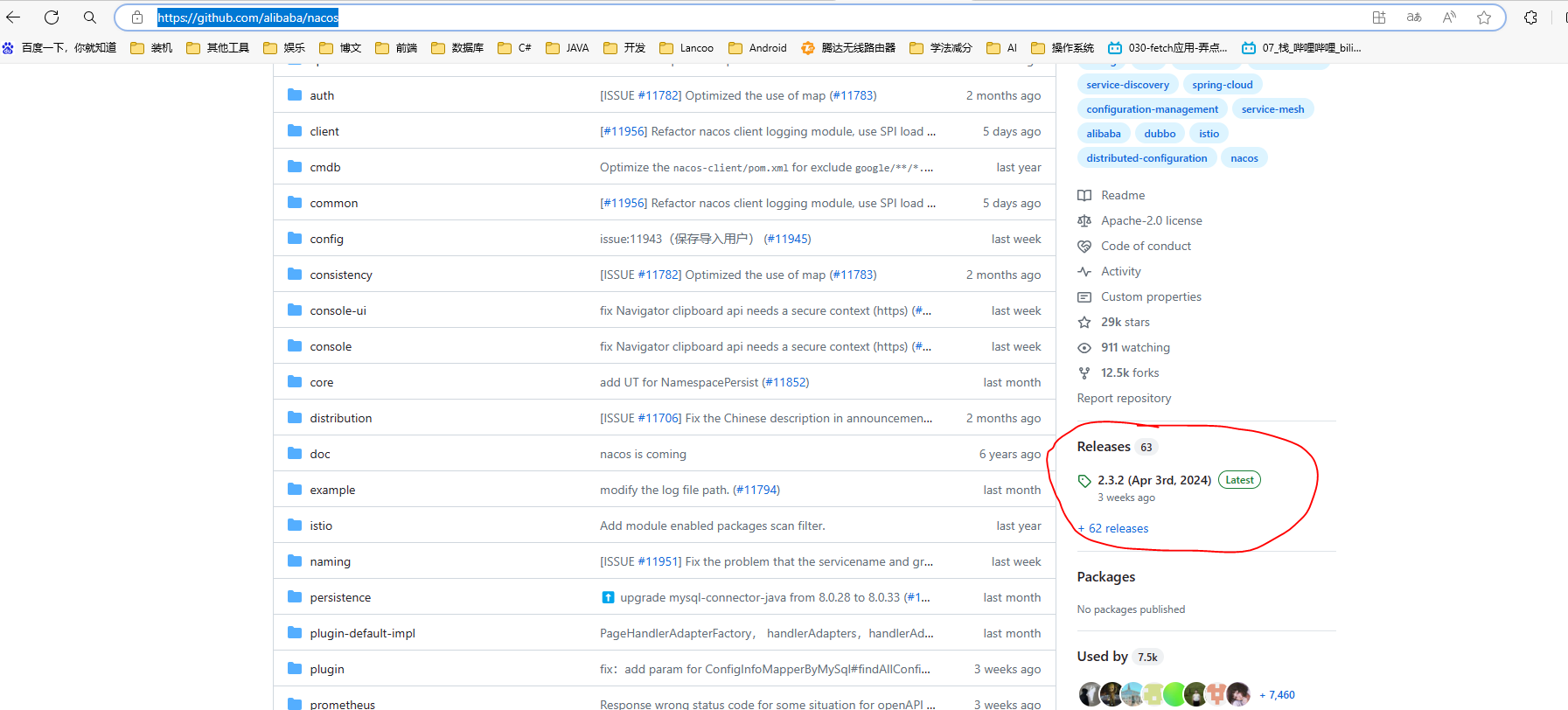Open the 操作系统 bookmarks folder

1063,48
